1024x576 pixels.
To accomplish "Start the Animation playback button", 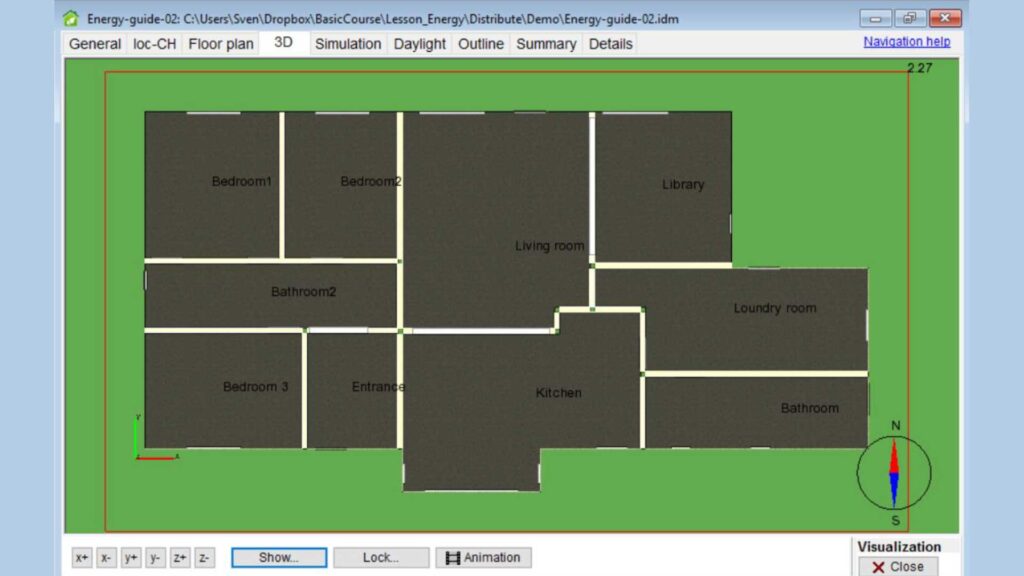I will coord(483,558).
